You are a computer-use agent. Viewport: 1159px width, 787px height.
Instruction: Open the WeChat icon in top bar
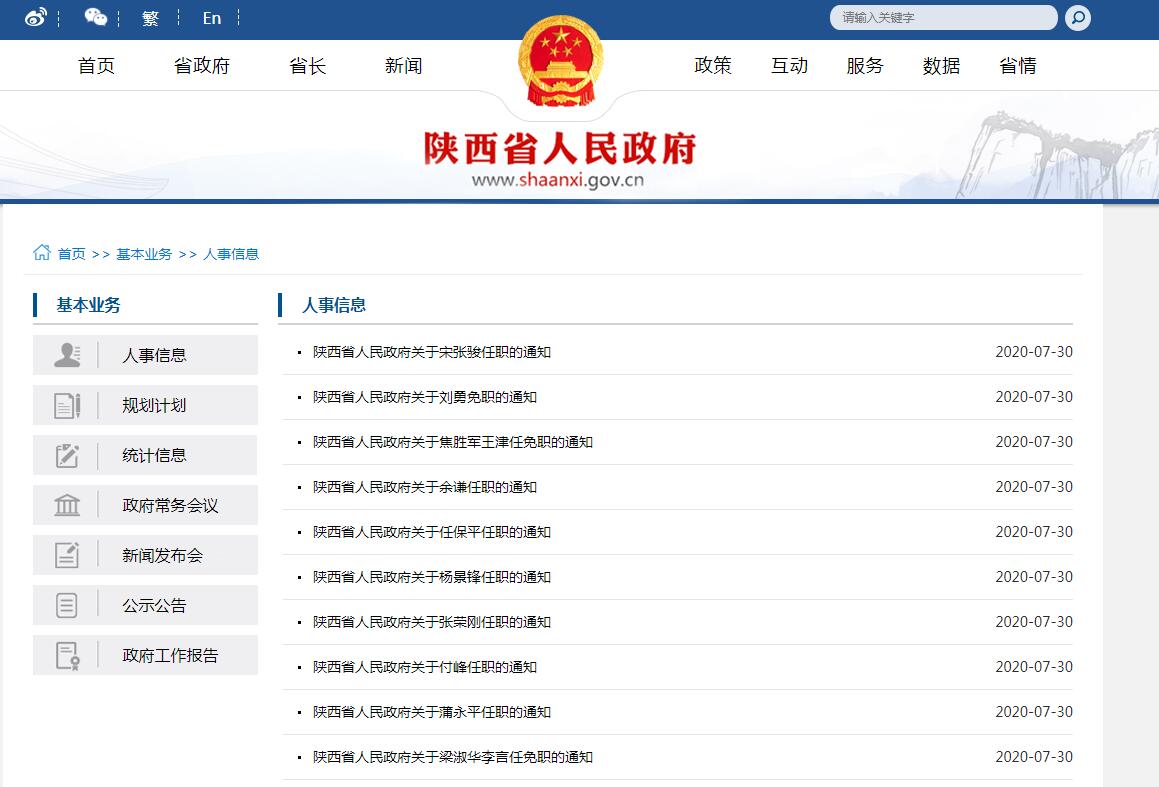click(x=96, y=17)
